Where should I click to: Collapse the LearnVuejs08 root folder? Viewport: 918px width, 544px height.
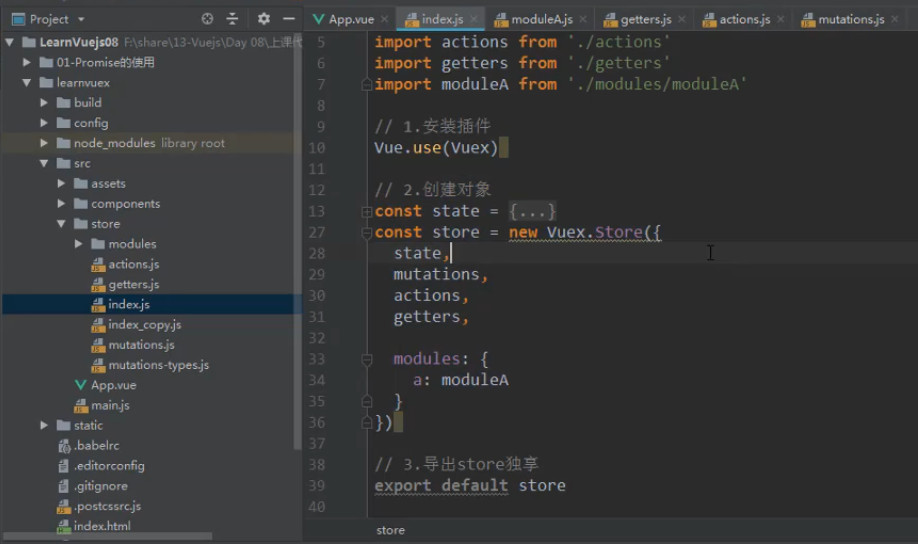pyautogui.click(x=9, y=42)
